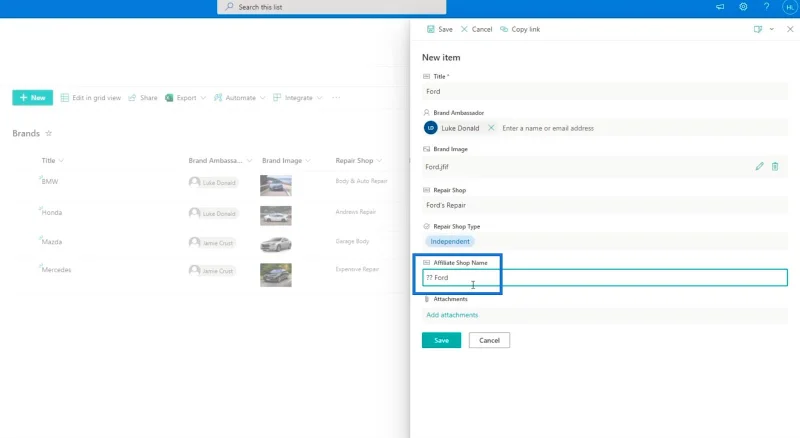Viewport: 800px width, 438px height.
Task: Click the Mazda brand image thumbnail
Action: pos(276,245)
